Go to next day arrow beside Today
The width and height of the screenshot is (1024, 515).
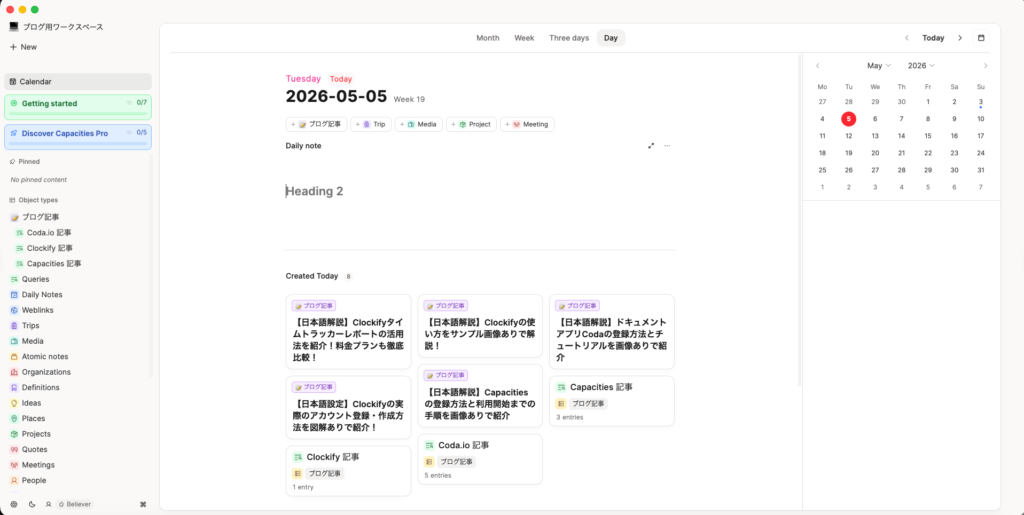[960, 38]
